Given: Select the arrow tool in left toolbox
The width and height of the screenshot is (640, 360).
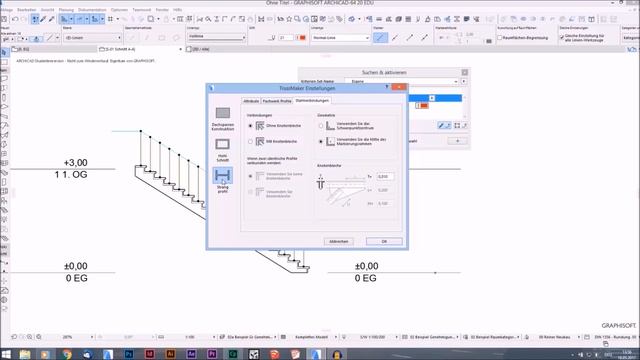Looking at the screenshot, I should click(x=4, y=53).
